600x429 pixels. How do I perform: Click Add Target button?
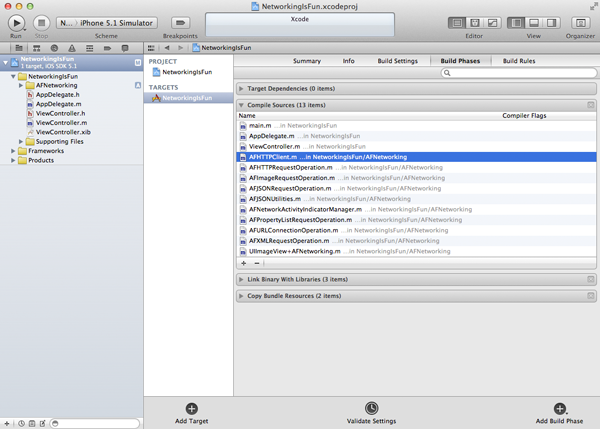[x=191, y=414]
